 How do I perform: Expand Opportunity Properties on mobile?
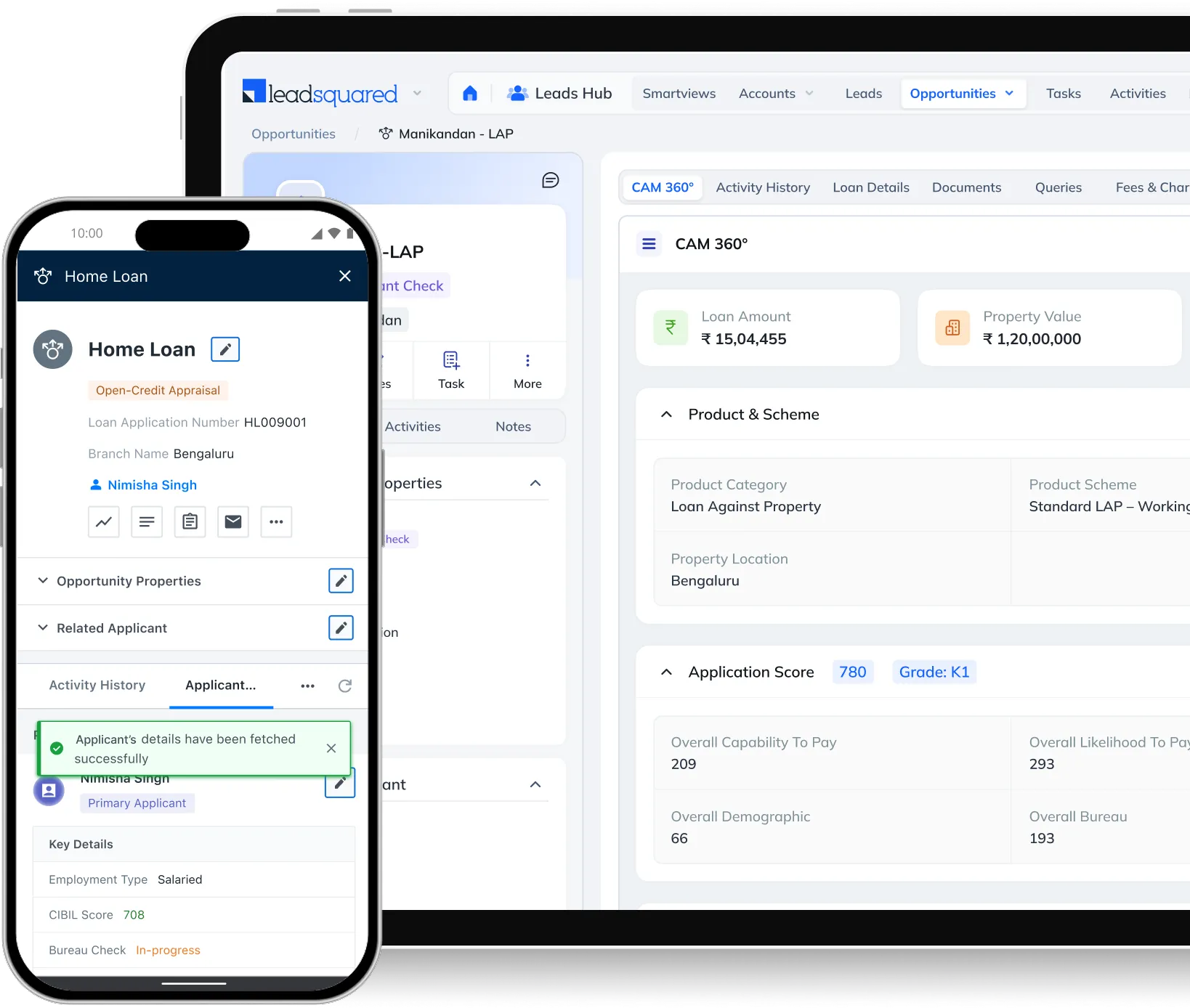[x=44, y=581]
